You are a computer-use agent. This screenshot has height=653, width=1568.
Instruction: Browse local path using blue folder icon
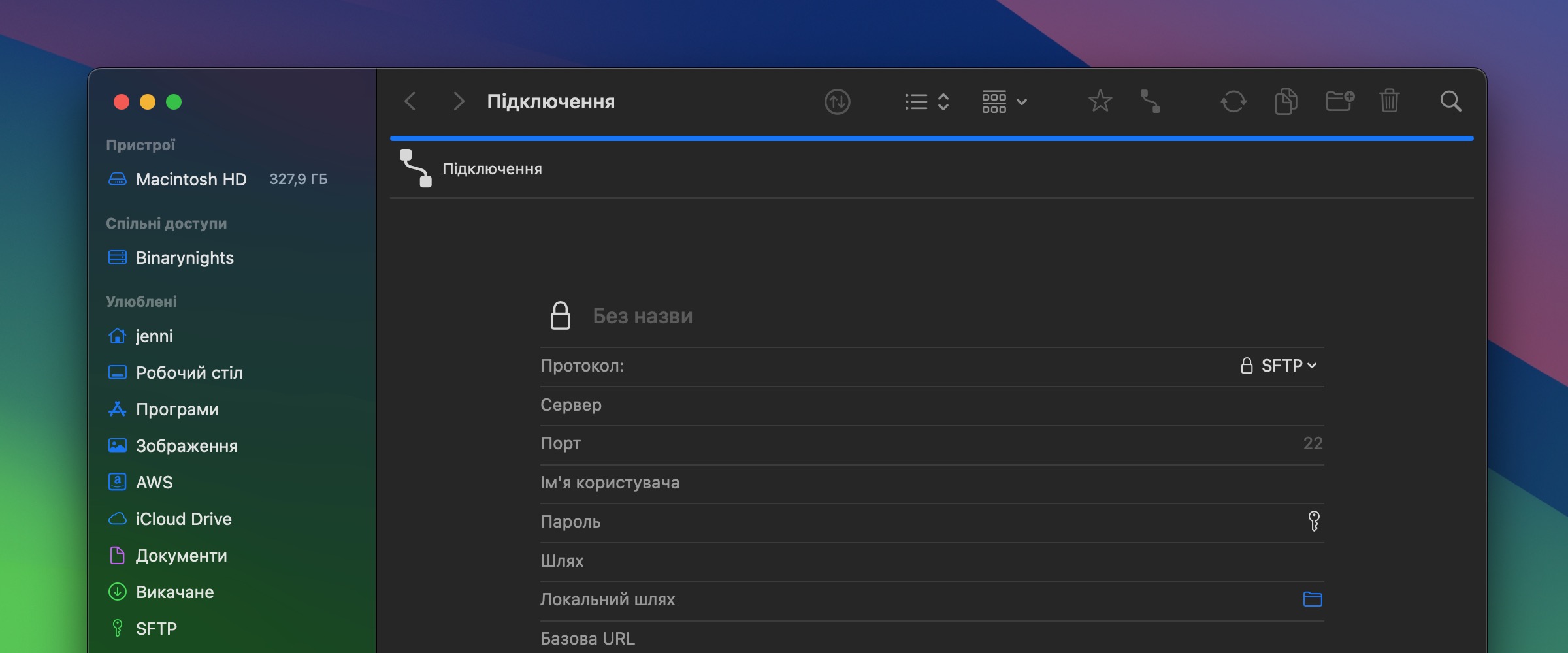1312,599
